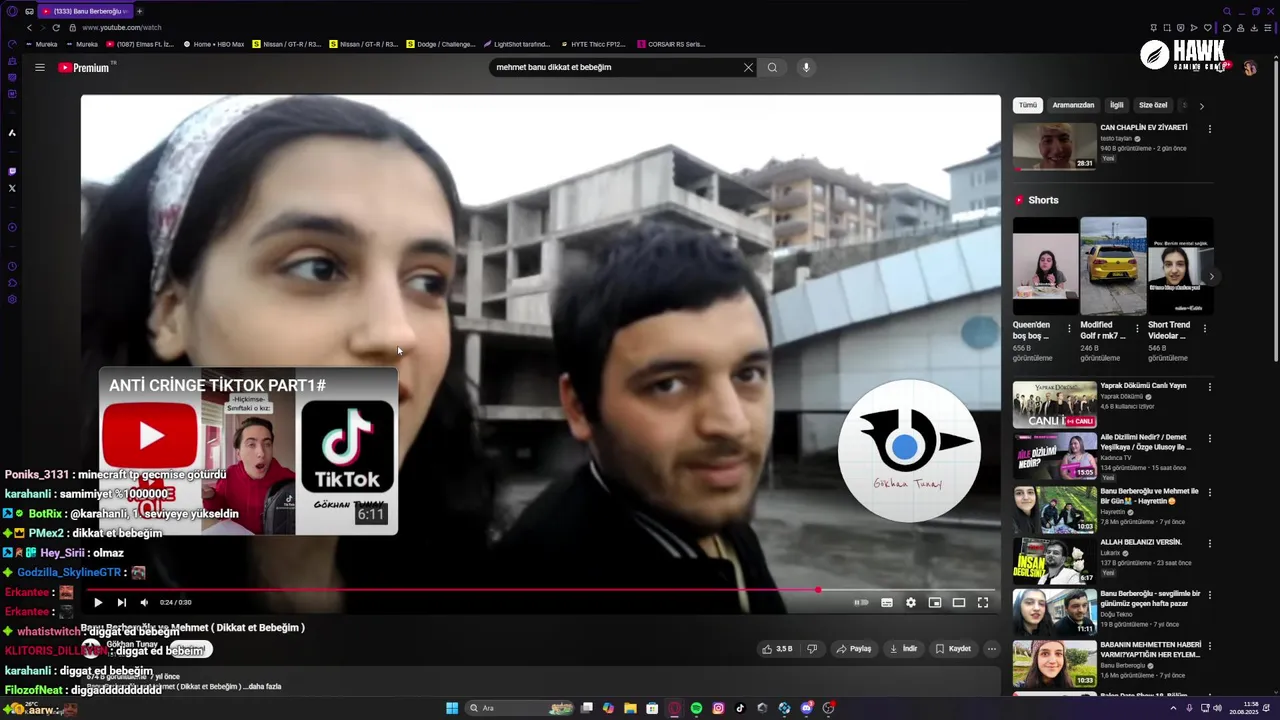
Task: Open options for Short Trend Videolar short
Action: pyautogui.click(x=1204, y=329)
